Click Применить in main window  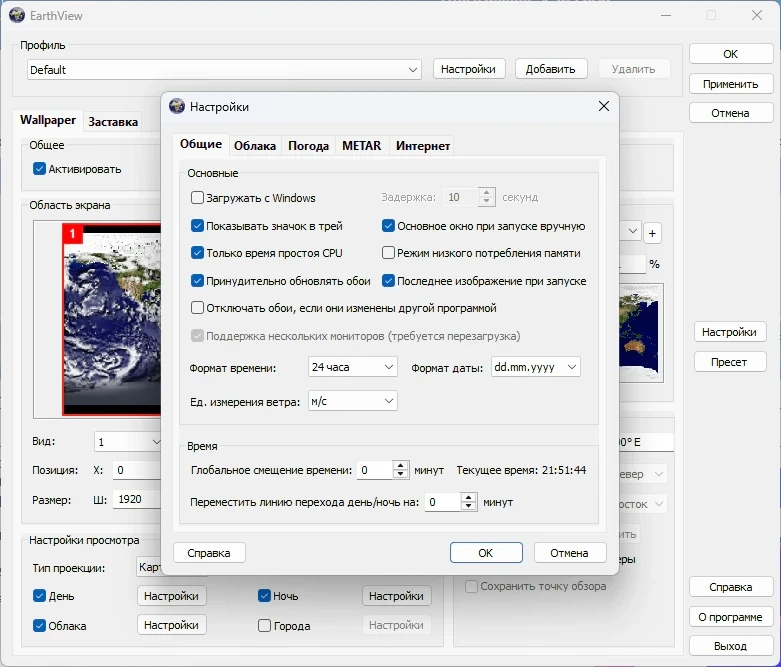(x=731, y=84)
